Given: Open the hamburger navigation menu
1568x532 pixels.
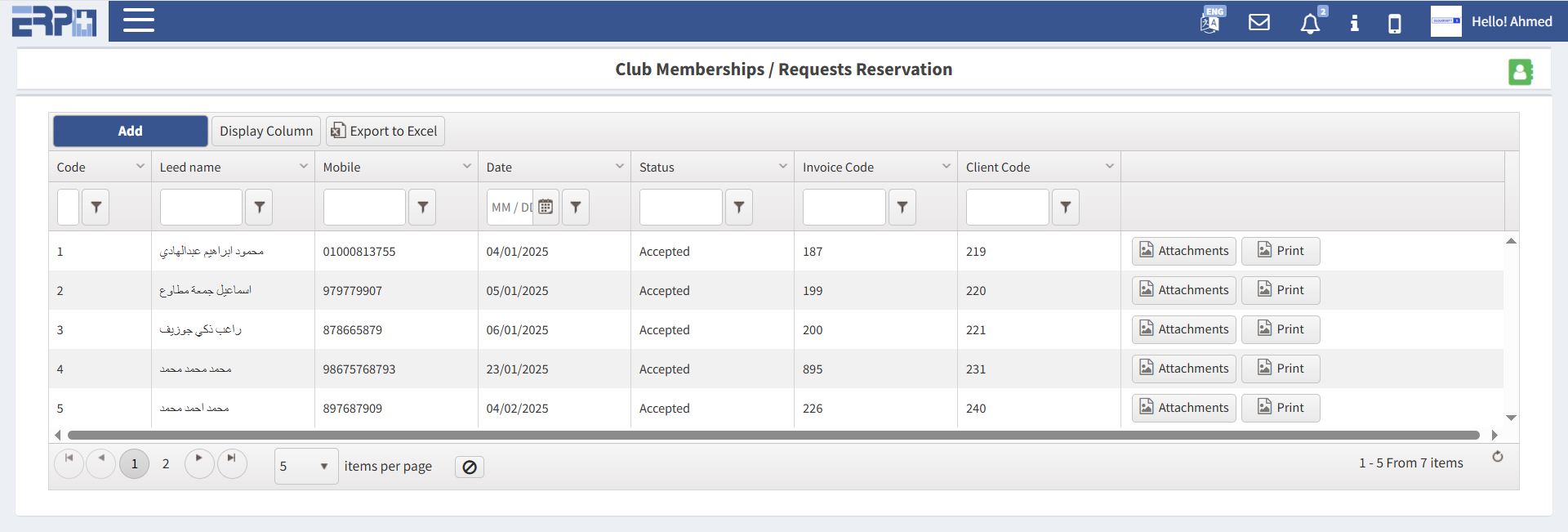Looking at the screenshot, I should (x=139, y=20).
